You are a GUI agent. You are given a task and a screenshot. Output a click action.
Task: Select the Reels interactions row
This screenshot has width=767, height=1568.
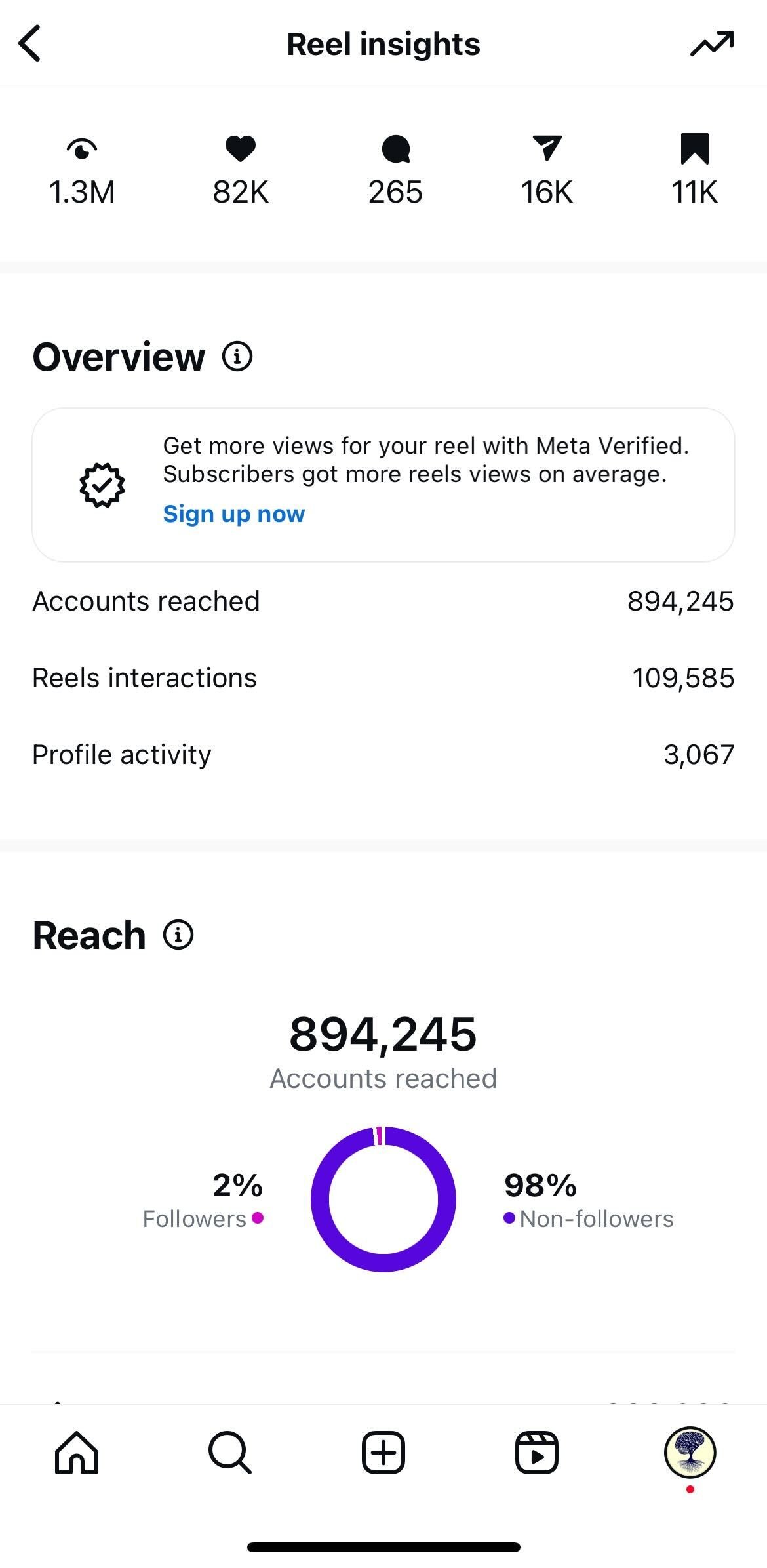tap(383, 678)
